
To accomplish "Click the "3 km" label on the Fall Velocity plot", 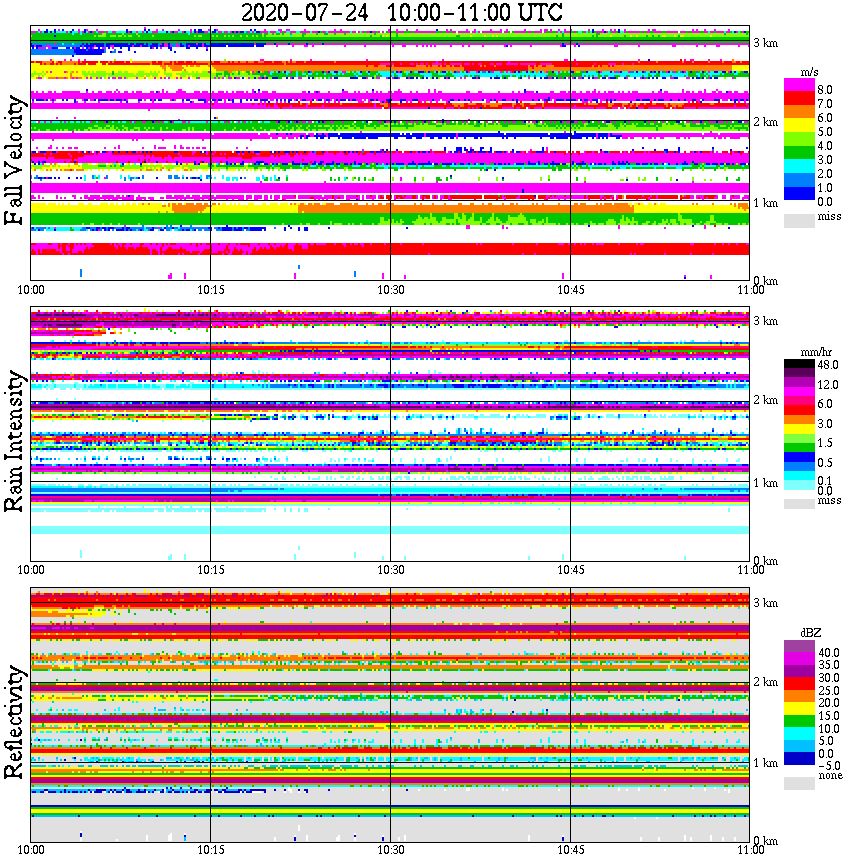I will (765, 43).
